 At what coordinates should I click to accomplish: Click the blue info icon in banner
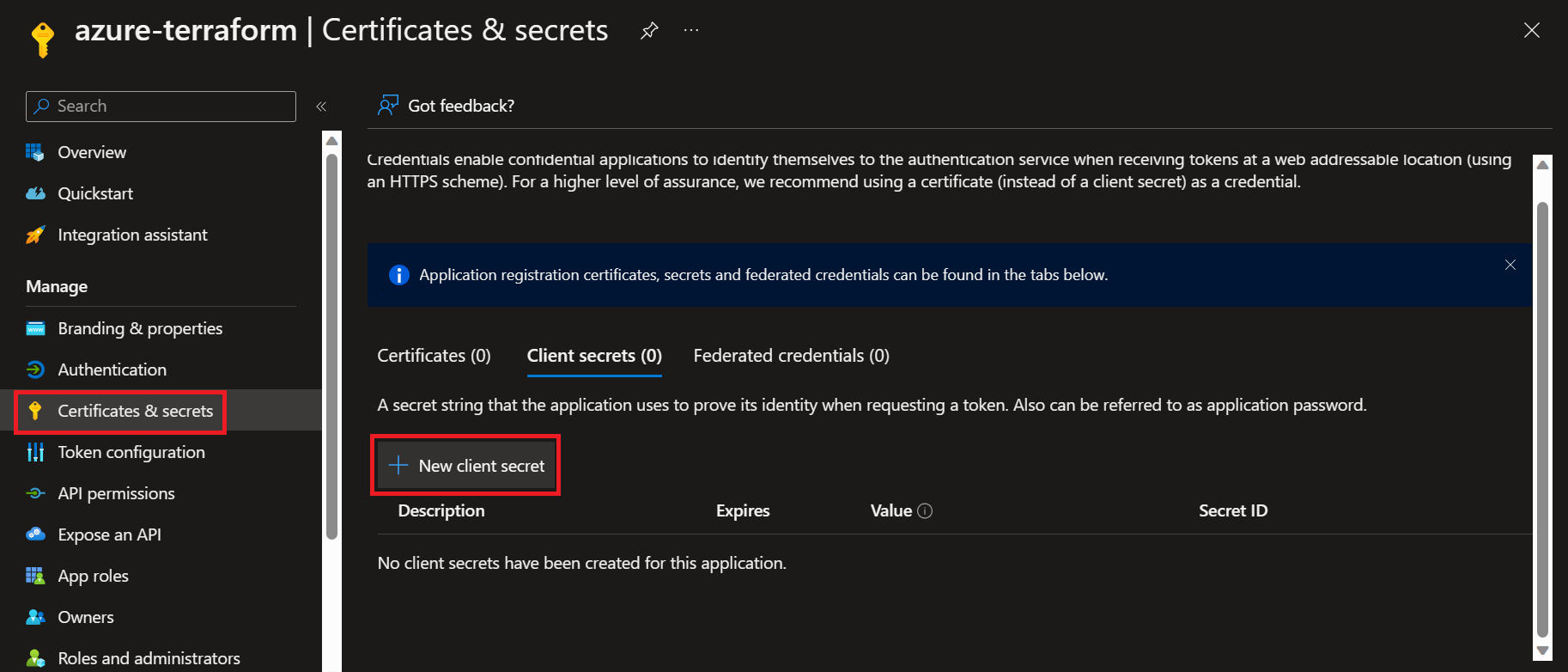click(x=399, y=275)
